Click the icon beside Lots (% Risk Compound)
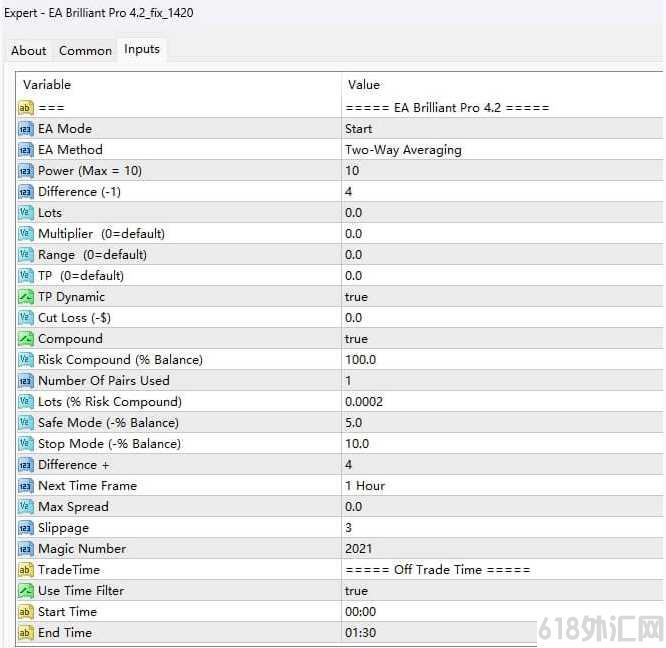The image size is (666, 648). coord(25,402)
